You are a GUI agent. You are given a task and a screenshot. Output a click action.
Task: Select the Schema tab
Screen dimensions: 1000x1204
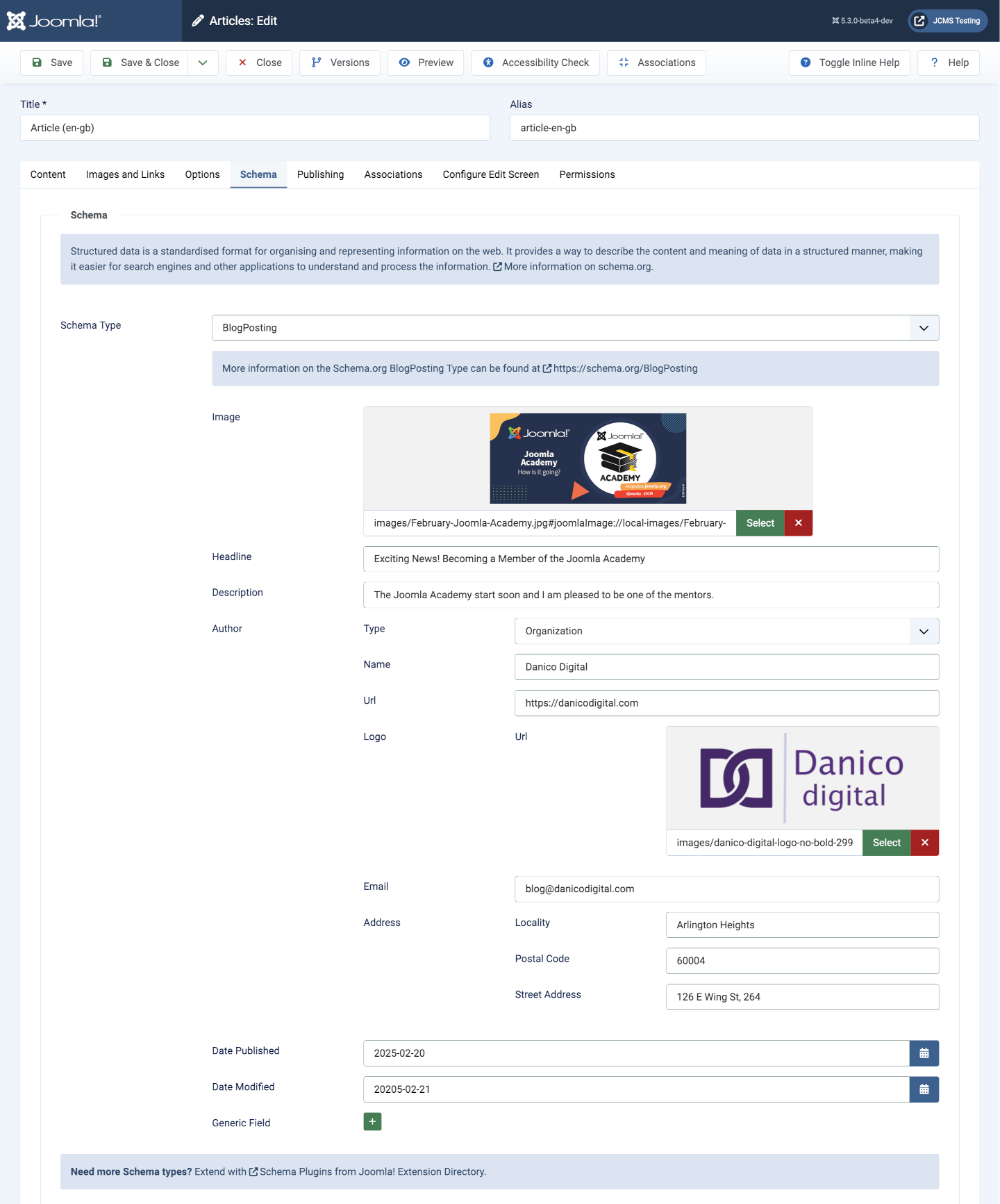point(258,174)
